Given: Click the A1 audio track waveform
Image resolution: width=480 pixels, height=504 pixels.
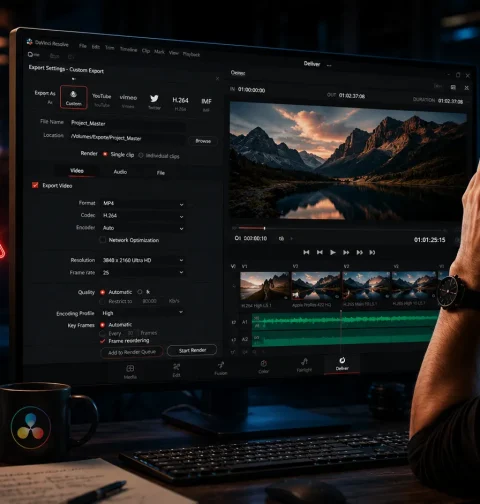Looking at the screenshot, I should 345,321.
